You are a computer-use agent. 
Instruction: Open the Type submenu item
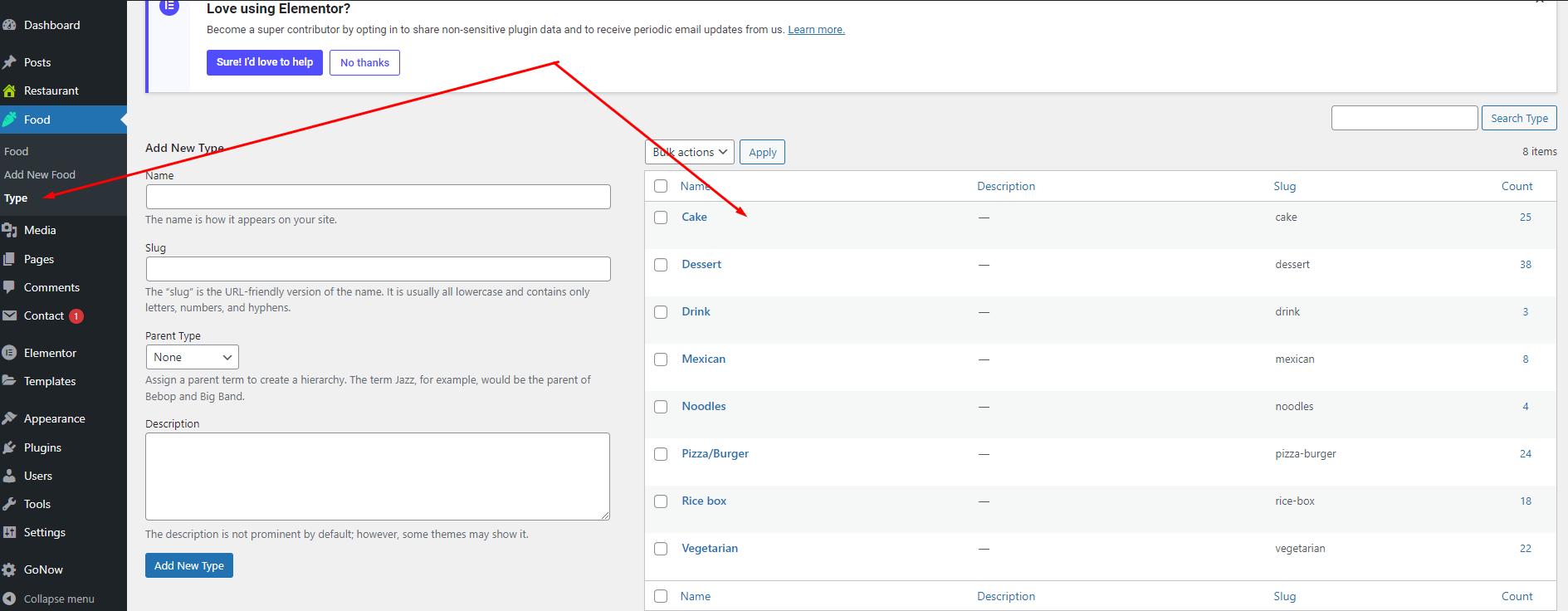pos(16,198)
